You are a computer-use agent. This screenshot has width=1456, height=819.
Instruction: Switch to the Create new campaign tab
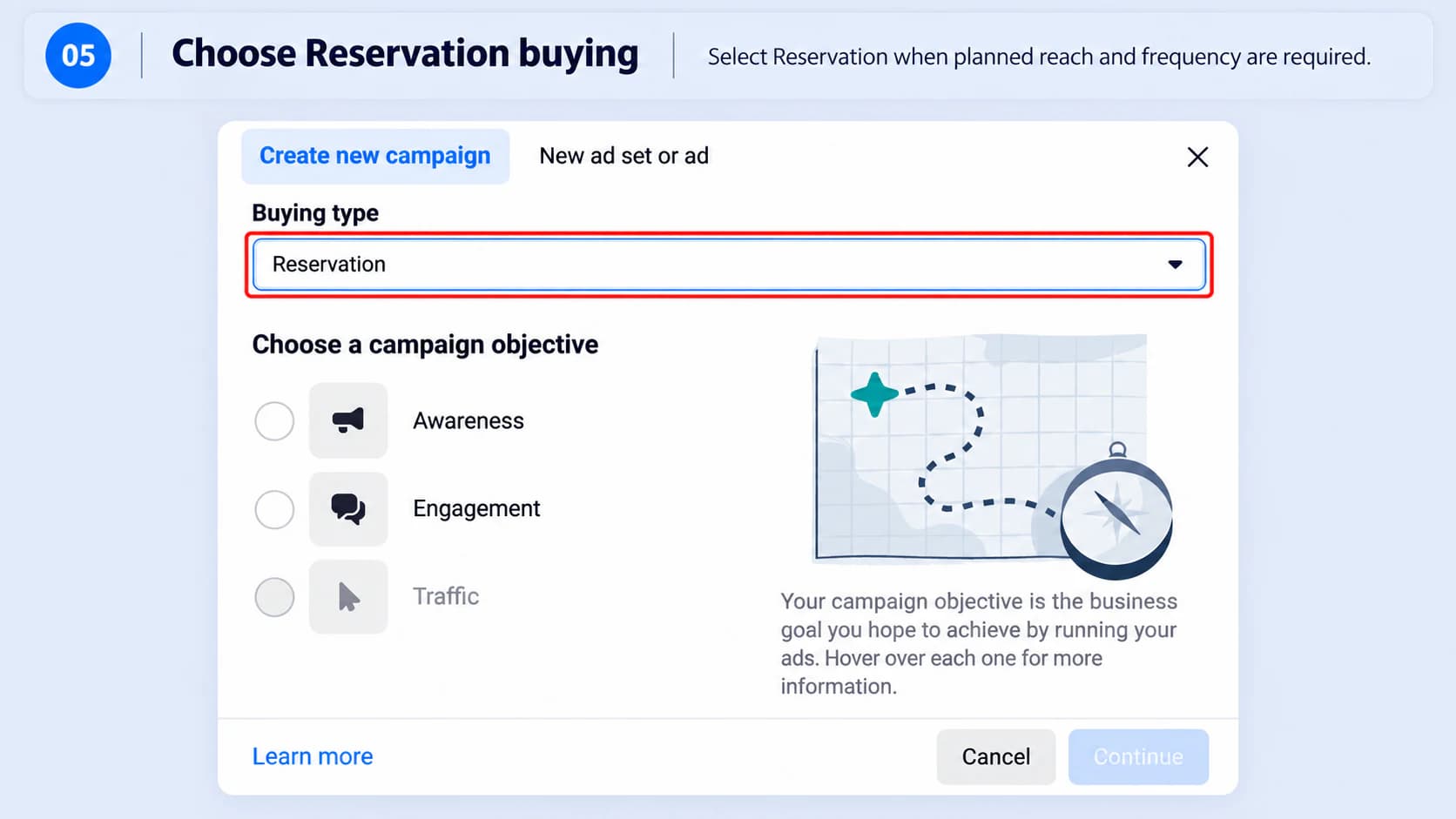point(375,156)
